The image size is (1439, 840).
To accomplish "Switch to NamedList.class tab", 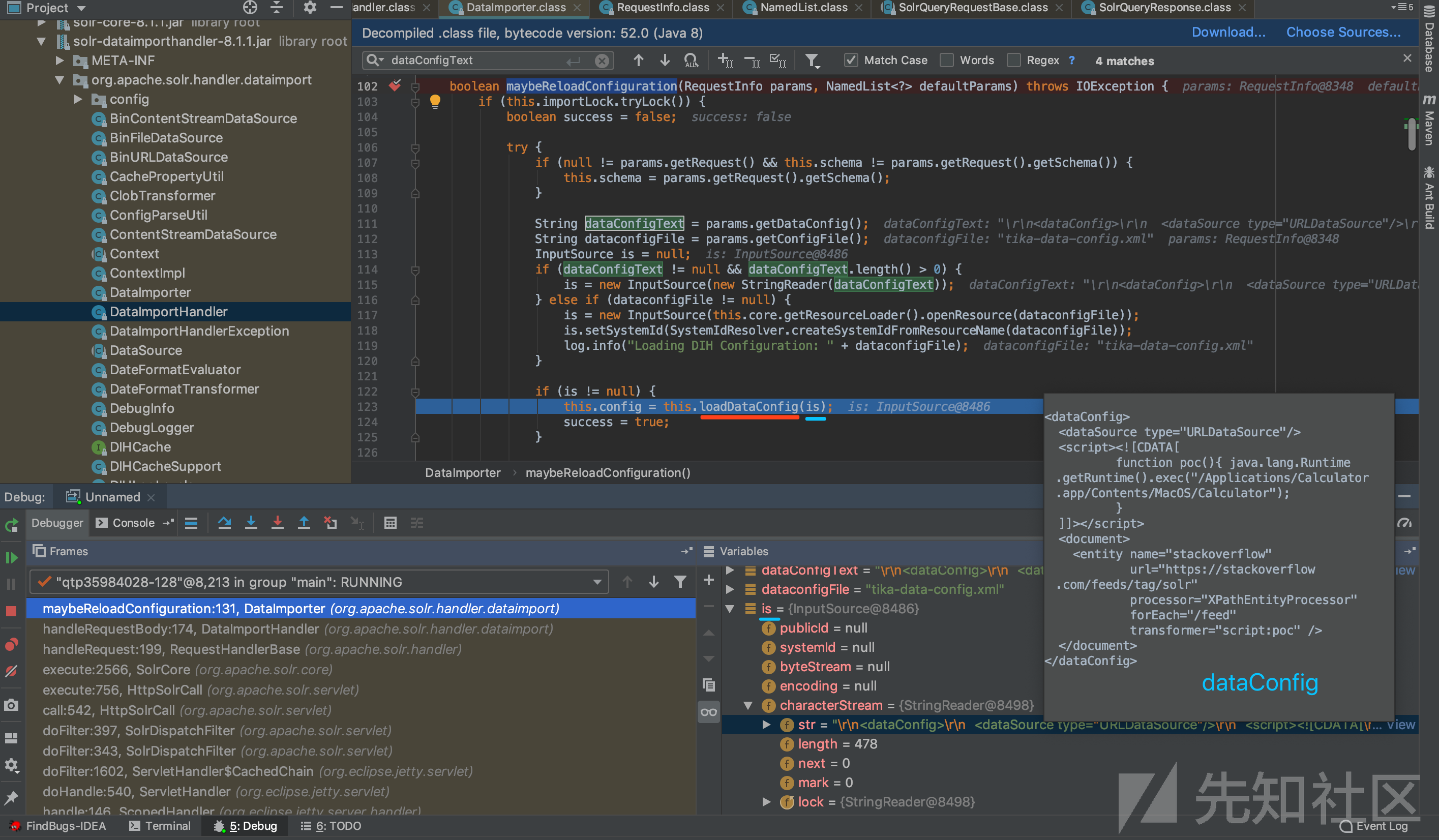I will (803, 8).
